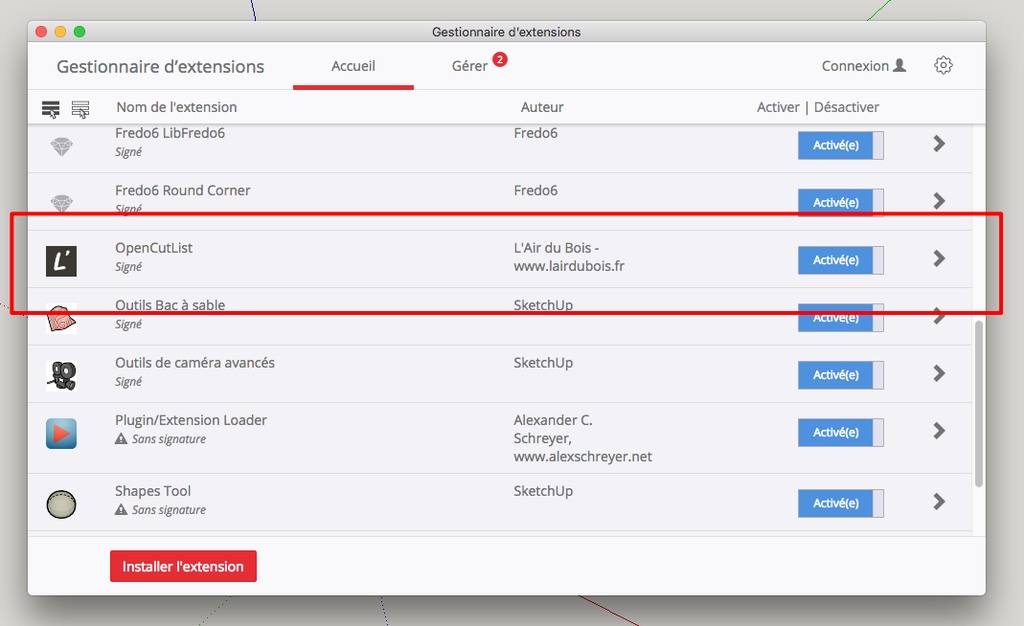This screenshot has height=626, width=1024.
Task: Expand Outils Bac à sable details chevron
Action: tap(939, 316)
